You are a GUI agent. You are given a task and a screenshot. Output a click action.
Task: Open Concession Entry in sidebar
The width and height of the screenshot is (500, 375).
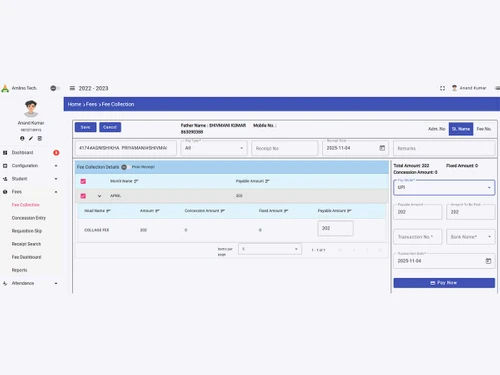(29, 218)
